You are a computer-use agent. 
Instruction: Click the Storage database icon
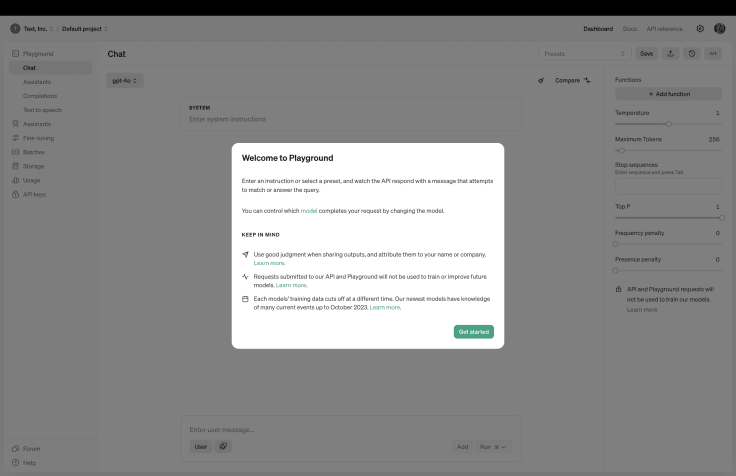pyautogui.click(x=15, y=166)
